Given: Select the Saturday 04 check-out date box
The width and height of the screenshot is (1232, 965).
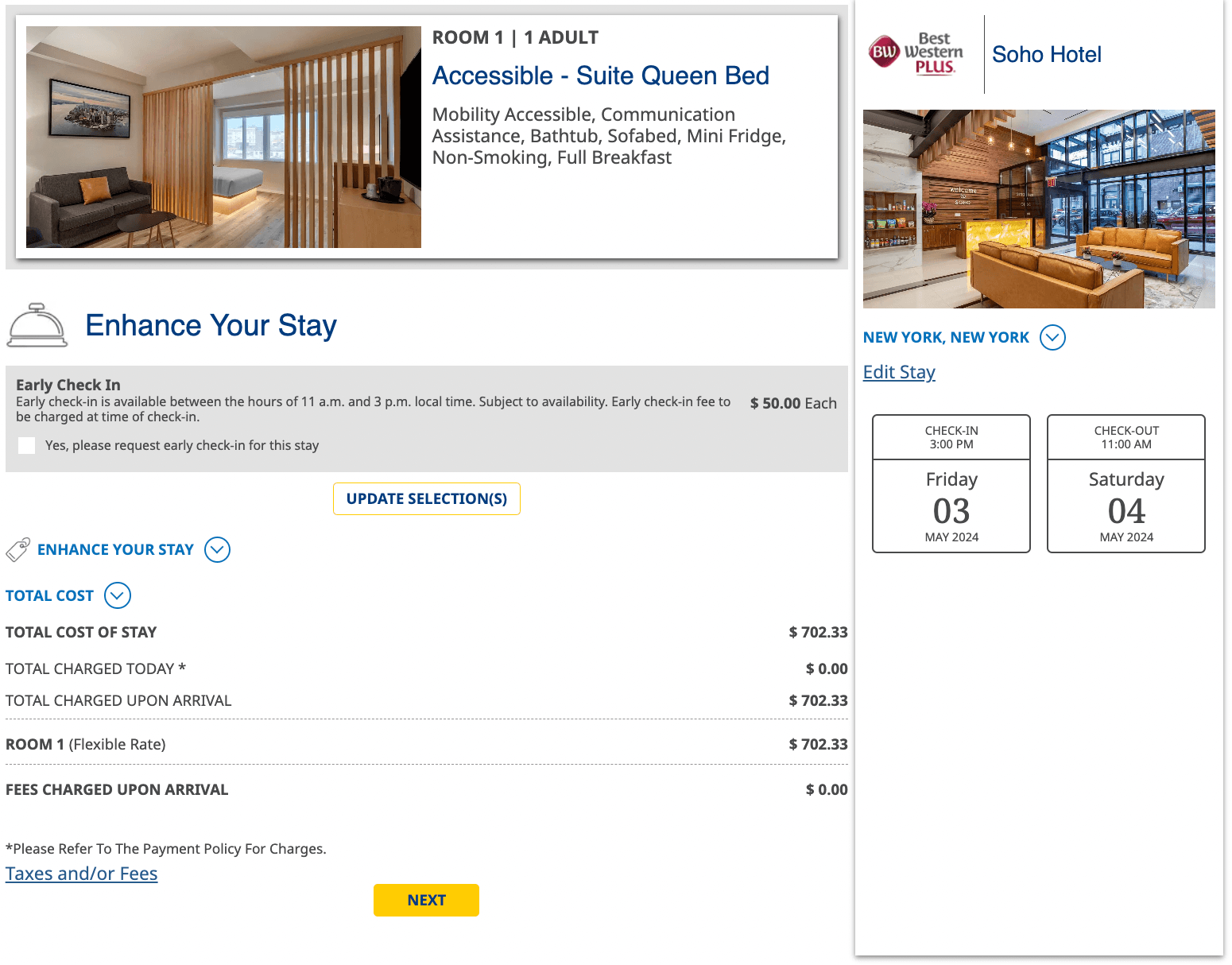Looking at the screenshot, I should 1125,483.
